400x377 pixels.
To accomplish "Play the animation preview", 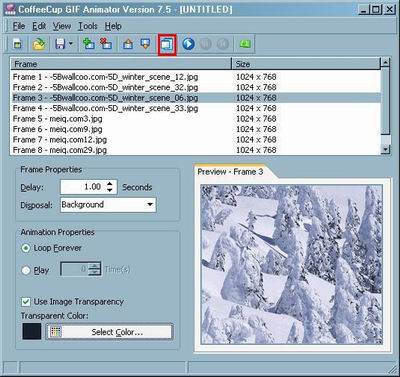I will (188, 44).
